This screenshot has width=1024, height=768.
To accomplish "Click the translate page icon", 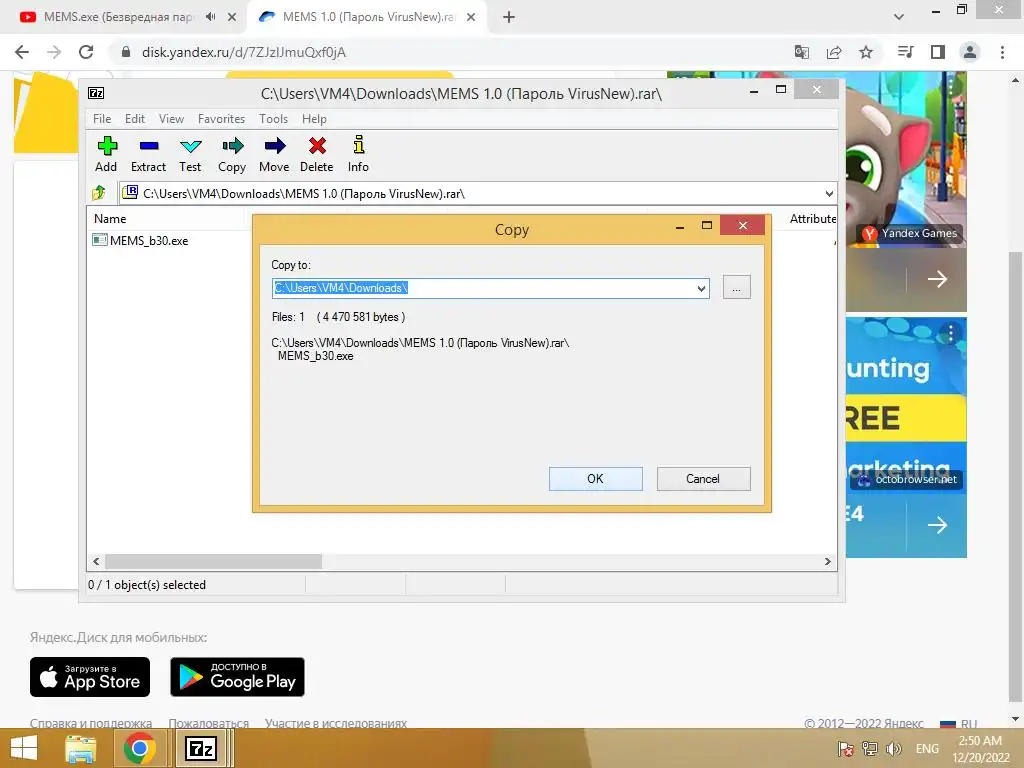I will coord(802,52).
